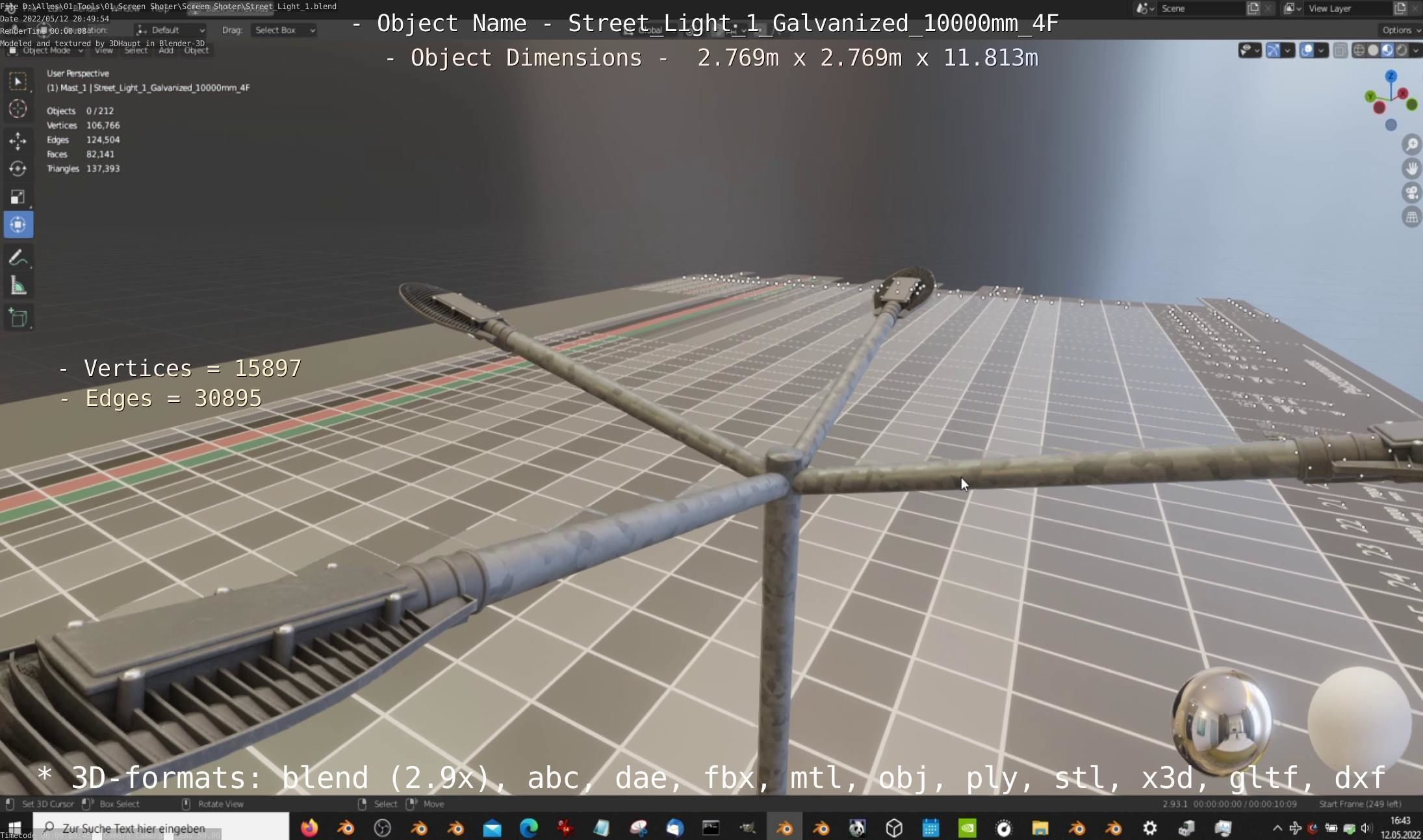Open object visibility and selectability dropdown
1423x840 pixels.
pyautogui.click(x=1250, y=50)
